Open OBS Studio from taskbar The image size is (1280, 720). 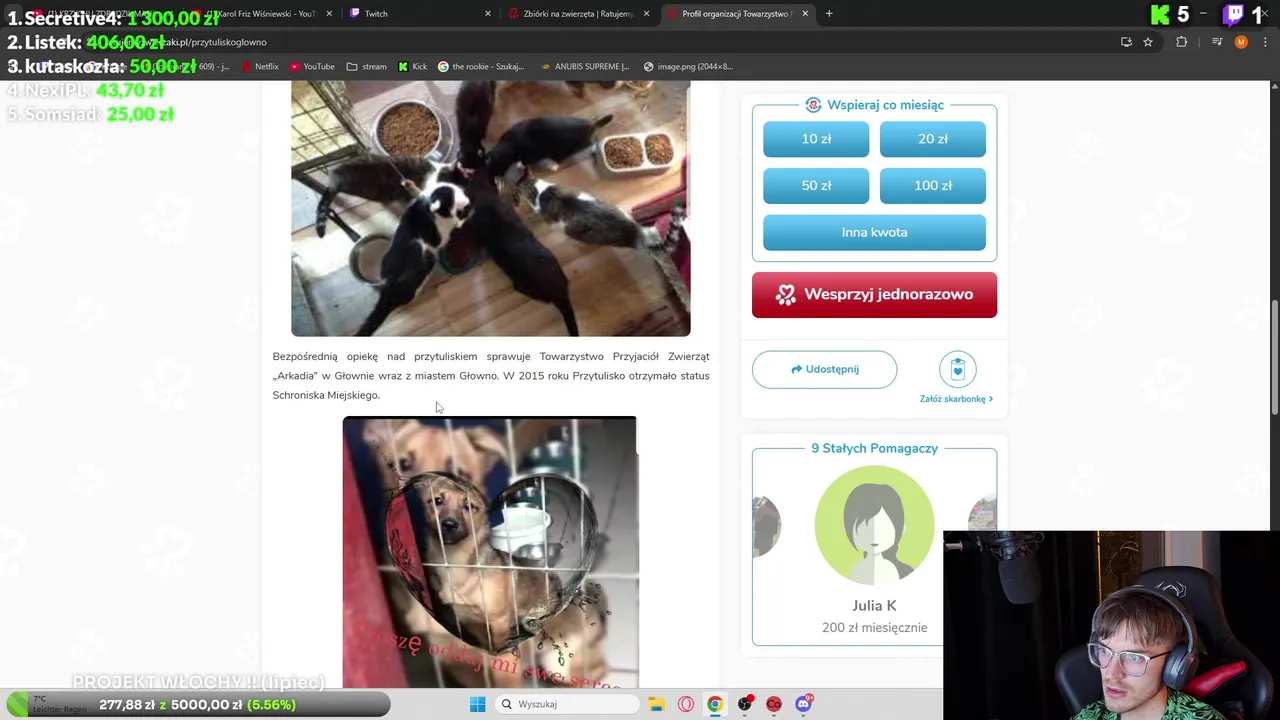[744, 704]
